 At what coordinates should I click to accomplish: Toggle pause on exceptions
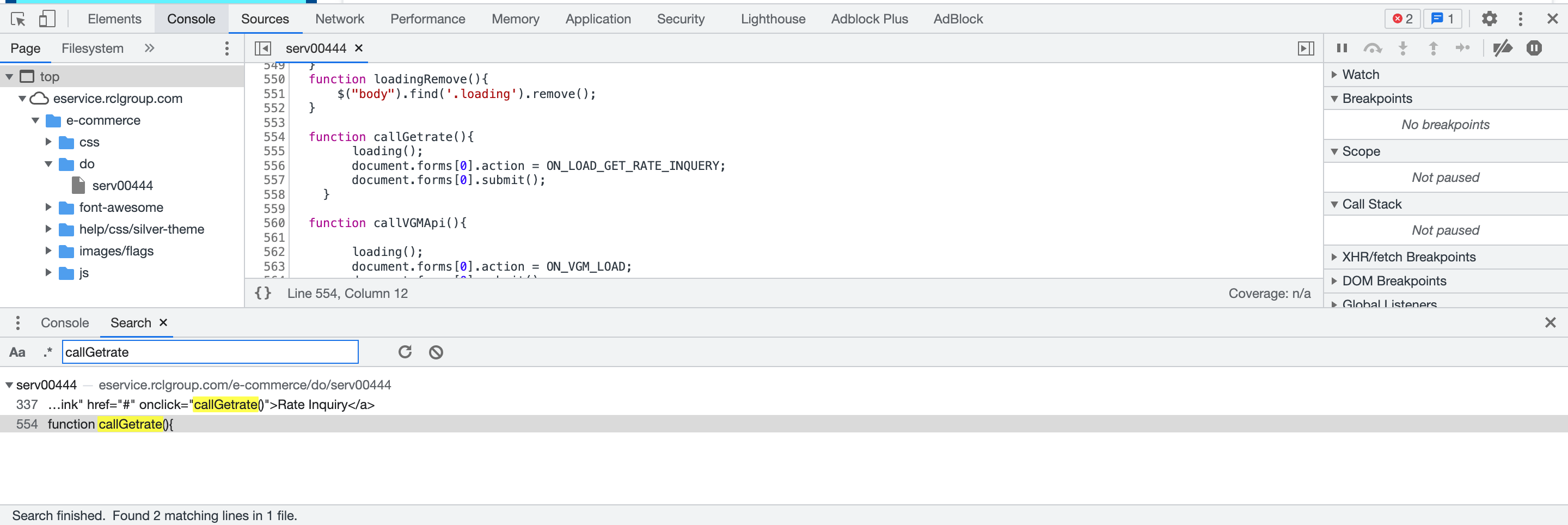pos(1535,48)
